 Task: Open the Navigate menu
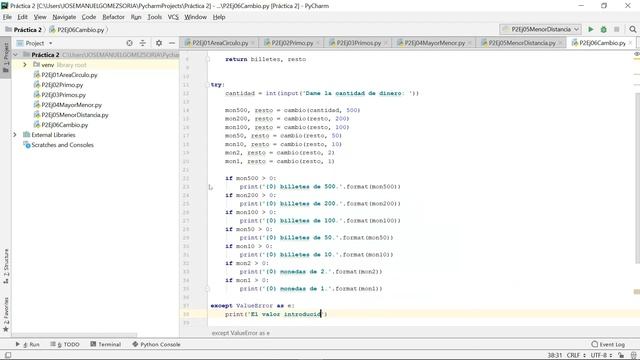(64, 17)
